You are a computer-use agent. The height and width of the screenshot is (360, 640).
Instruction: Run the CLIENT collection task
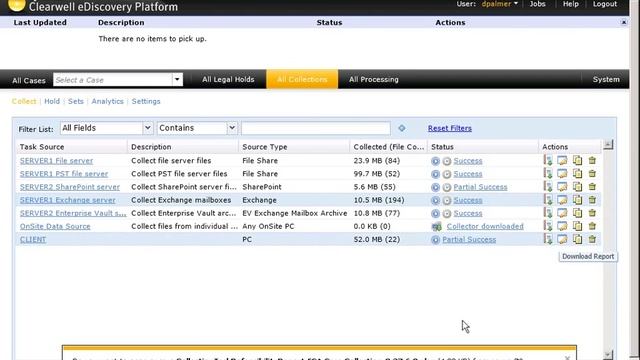click(435, 239)
